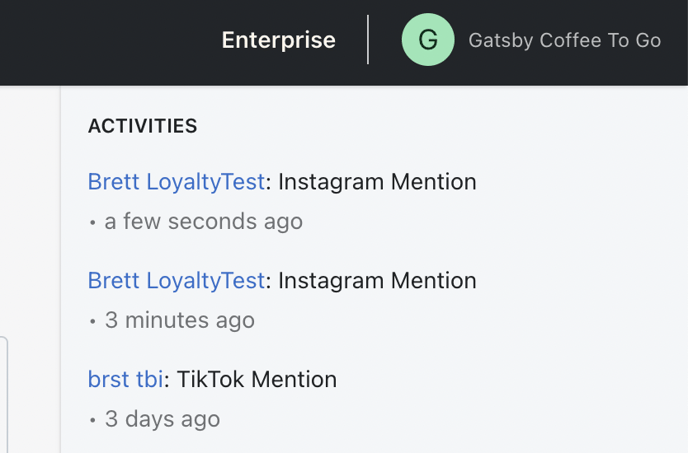Viewport: 688px width, 453px height.
Task: Open the first Brett LoyaltyTest activity link
Action: click(x=176, y=182)
